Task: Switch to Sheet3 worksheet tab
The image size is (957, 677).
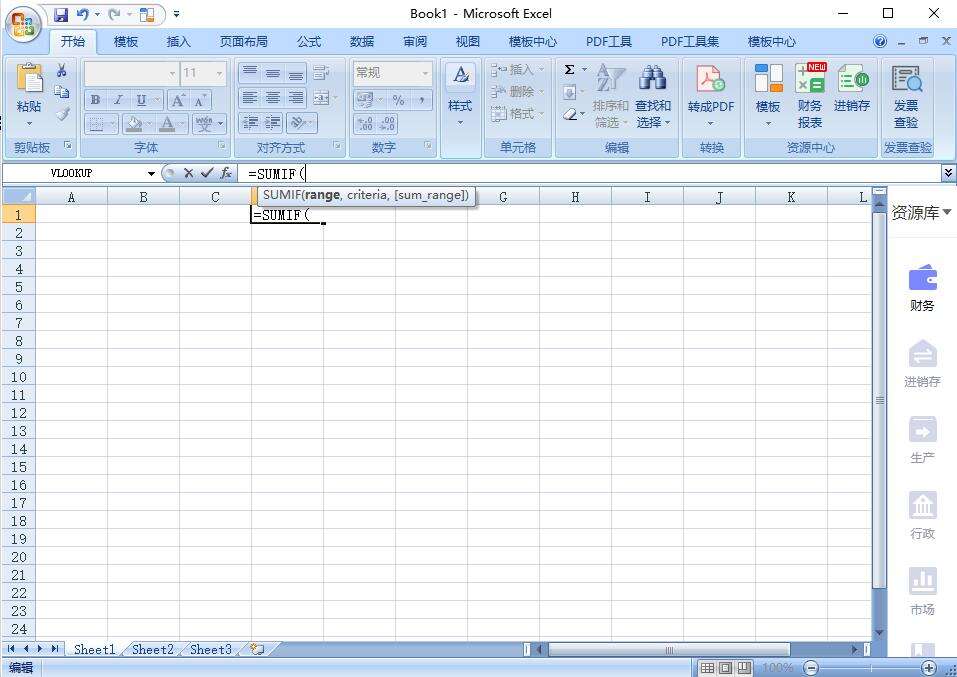Action: click(211, 649)
